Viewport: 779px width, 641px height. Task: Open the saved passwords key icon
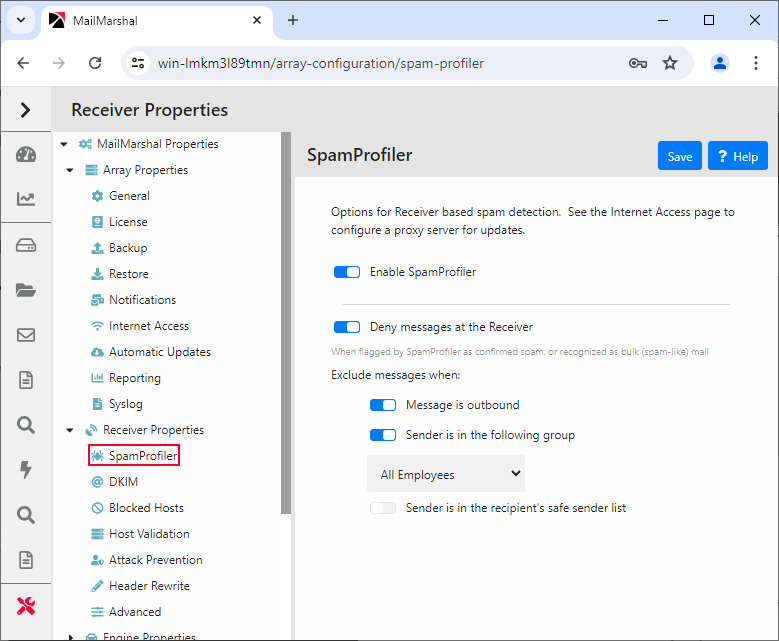(x=637, y=63)
